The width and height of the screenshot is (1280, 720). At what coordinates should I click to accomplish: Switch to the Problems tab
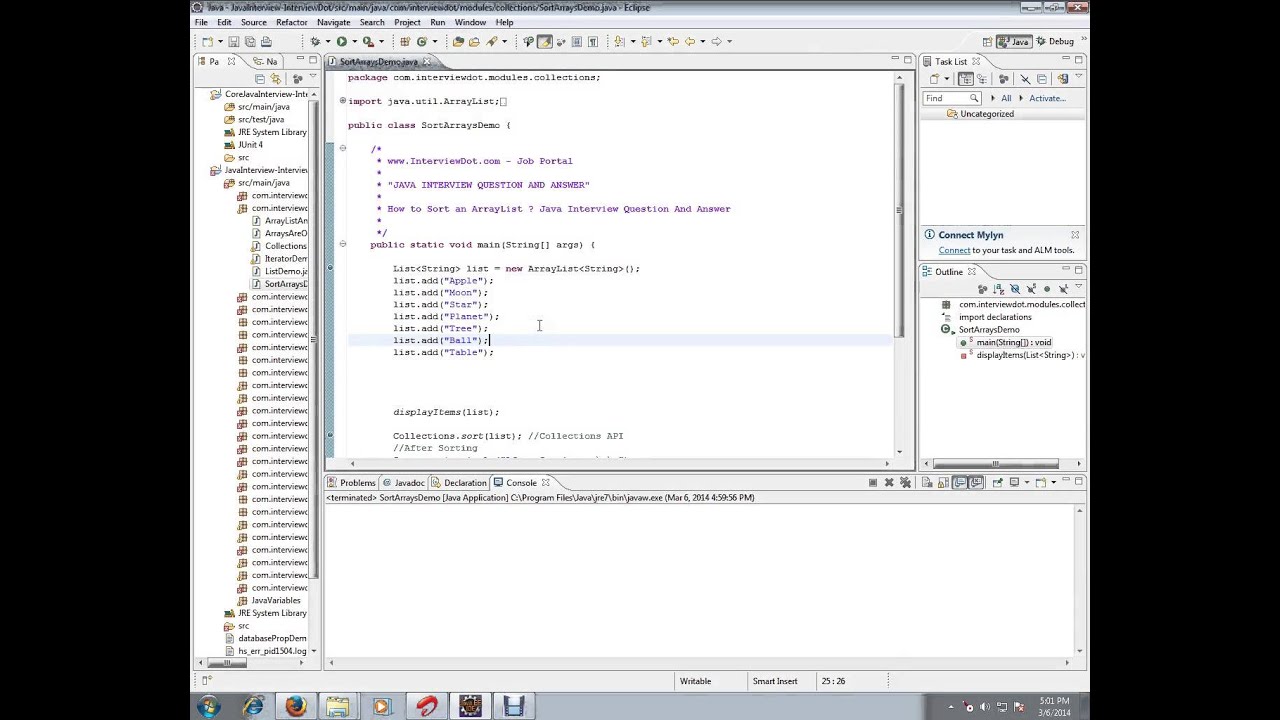351,483
